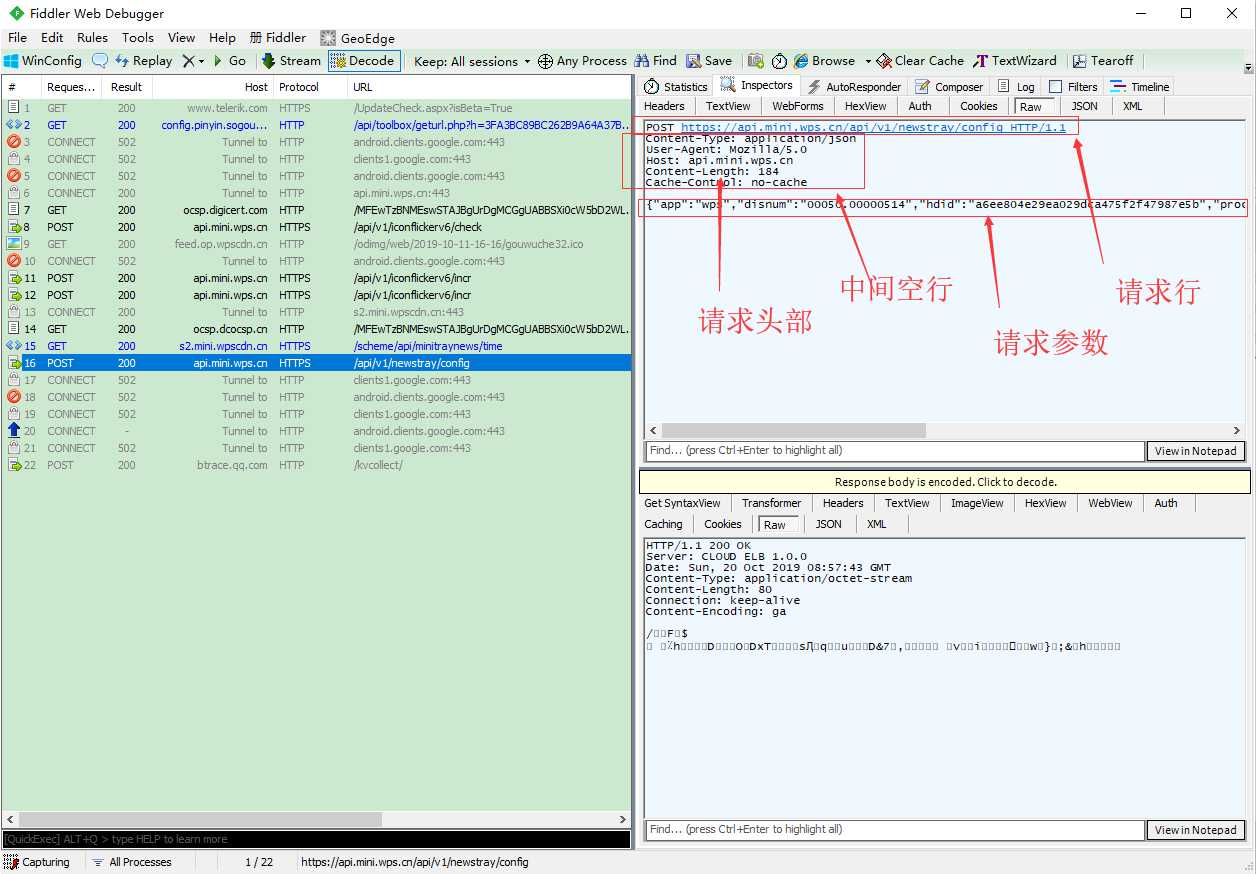The height and width of the screenshot is (874, 1256).
Task: Select the response WebView tab
Action: pyautogui.click(x=1110, y=503)
